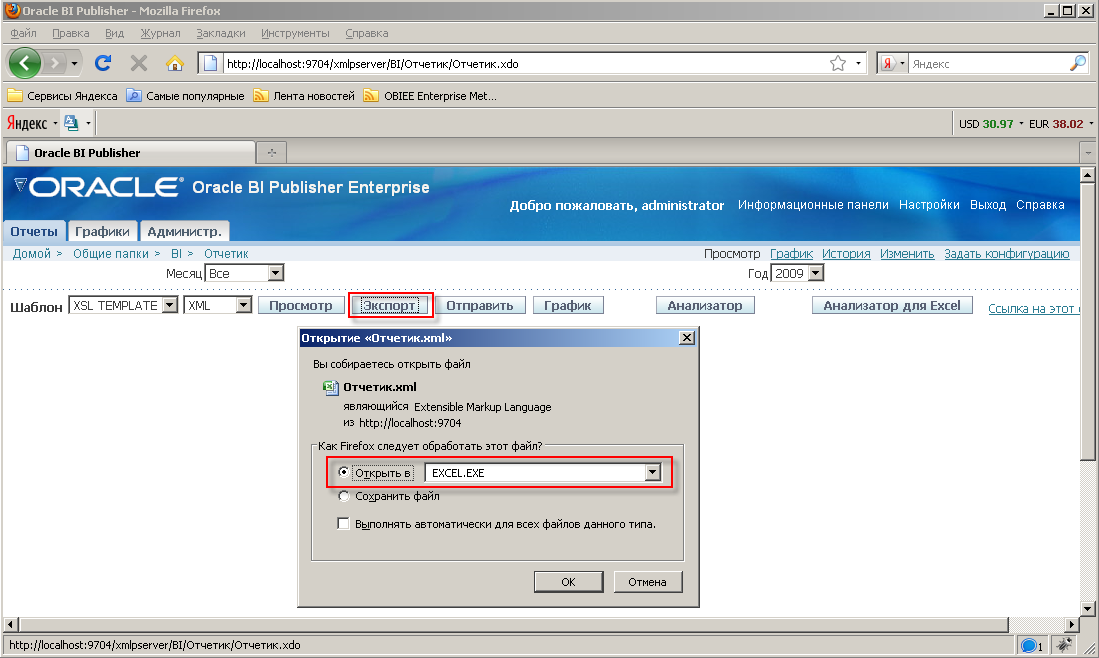This screenshot has height=658, width=1099.
Task: Open the Правка menu
Action: pos(70,33)
